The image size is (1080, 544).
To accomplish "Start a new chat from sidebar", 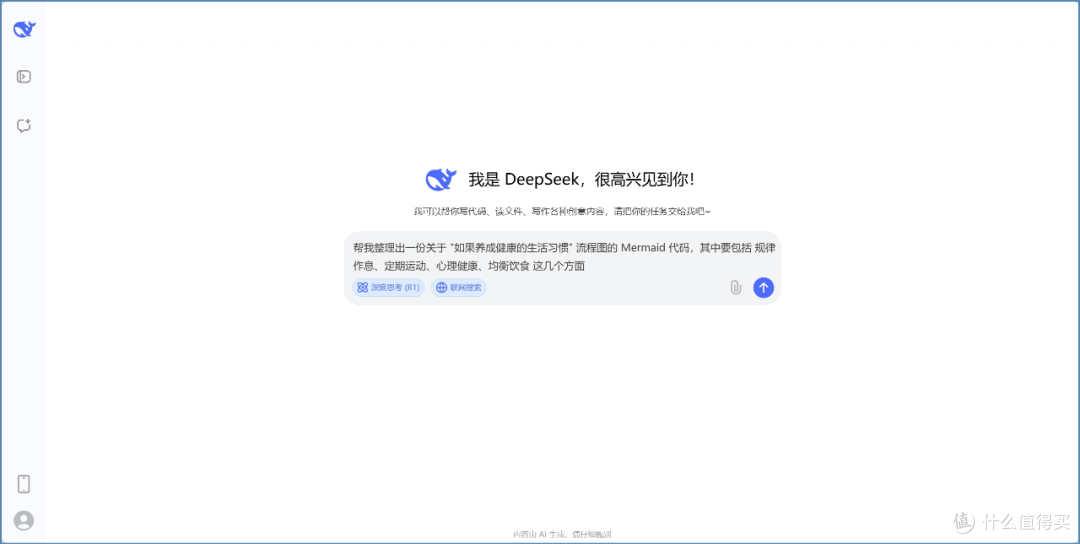I will [x=24, y=126].
